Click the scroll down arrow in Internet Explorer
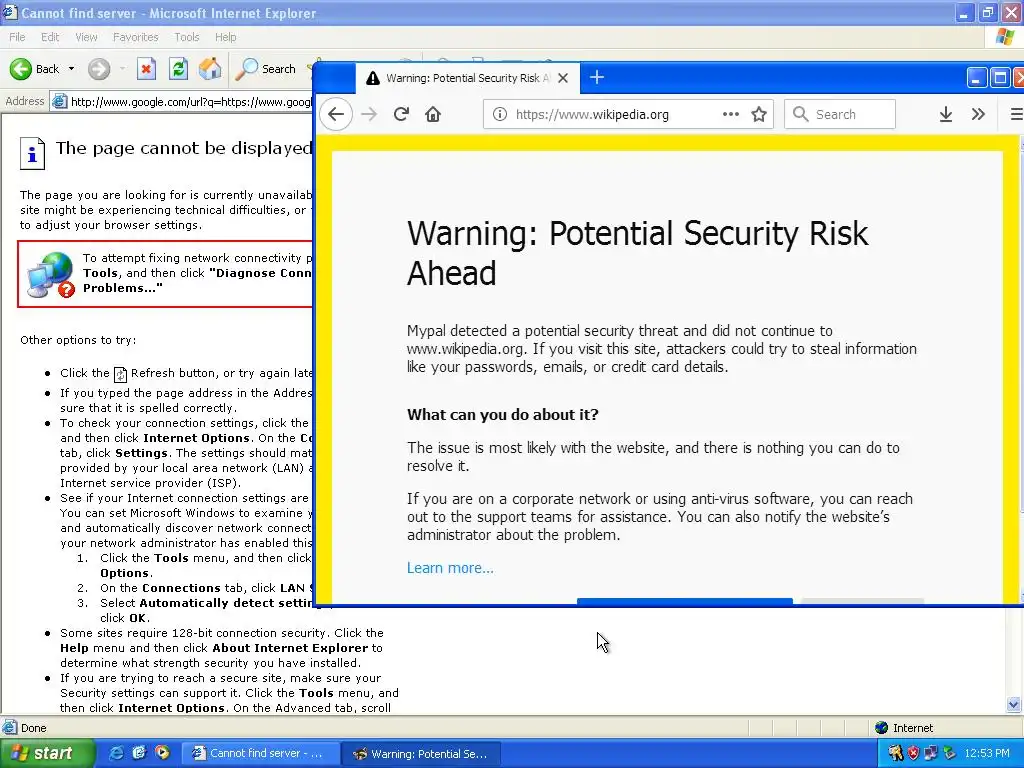The image size is (1024, 768). coord(1014,704)
